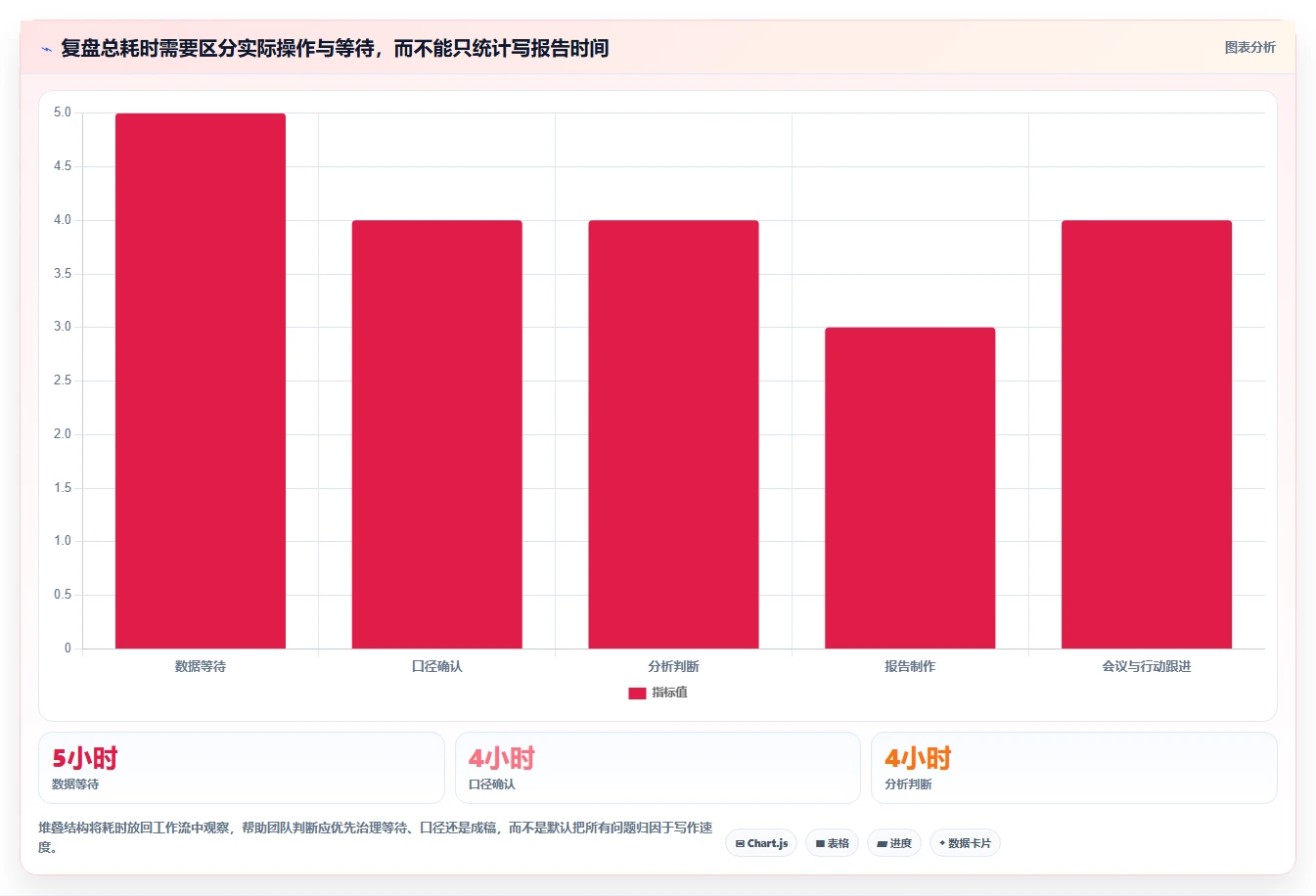Viewport: 1316px width, 896px height.
Task: Click the 口径确认 caption in the middle card
Action: [492, 784]
